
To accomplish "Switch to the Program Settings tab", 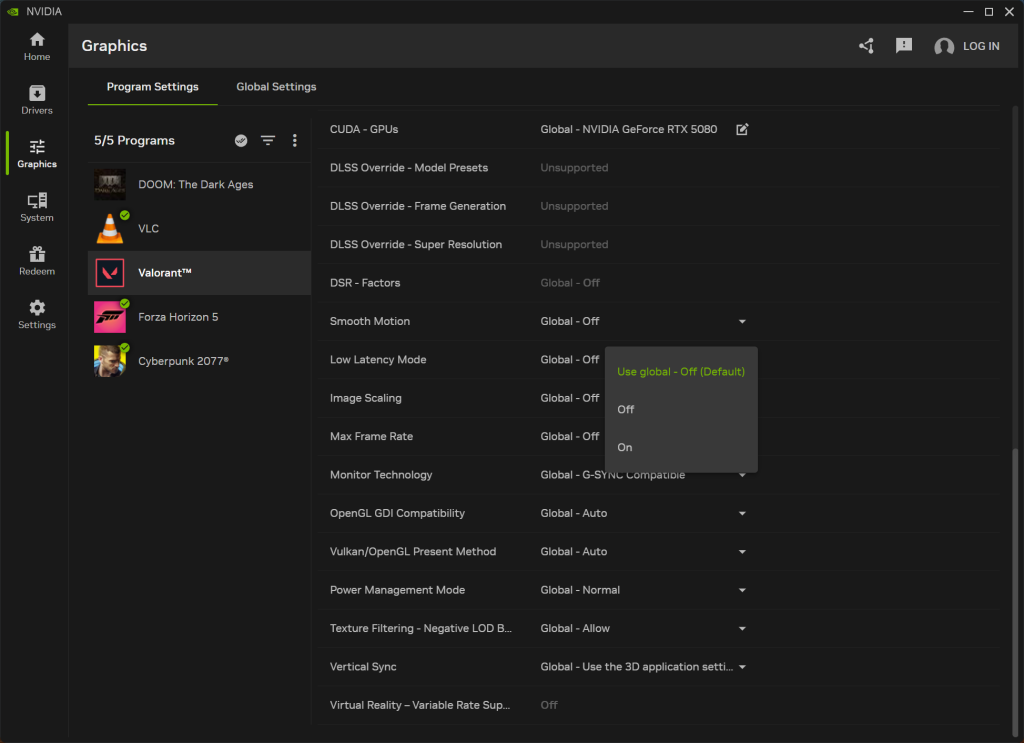I will [x=153, y=87].
